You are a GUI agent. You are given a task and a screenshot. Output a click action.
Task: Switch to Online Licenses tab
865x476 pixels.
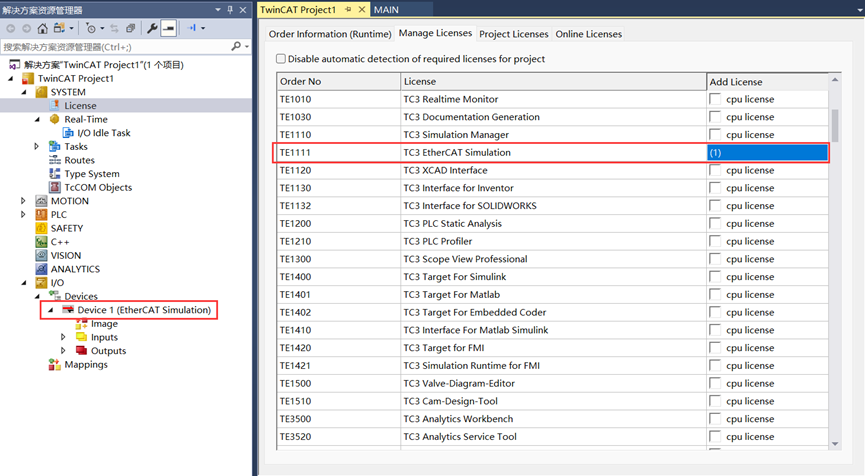click(589, 34)
